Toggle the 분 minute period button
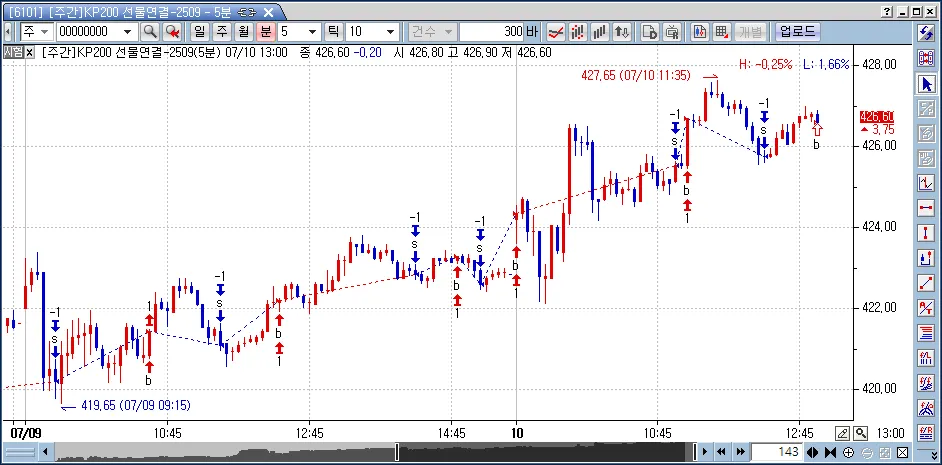This screenshot has width=942, height=465. [266, 32]
